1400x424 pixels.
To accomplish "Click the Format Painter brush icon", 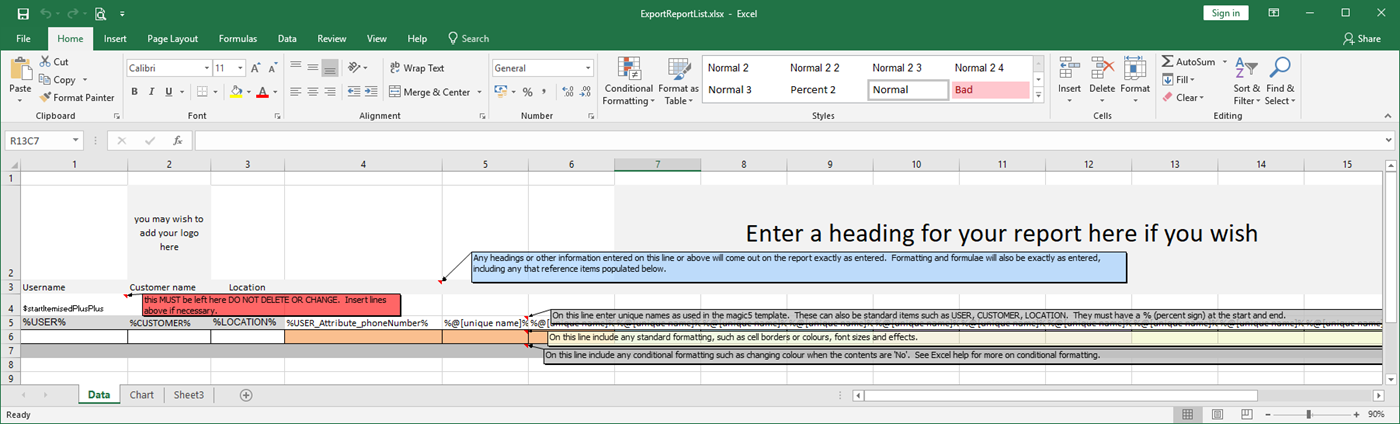I will click(46, 98).
